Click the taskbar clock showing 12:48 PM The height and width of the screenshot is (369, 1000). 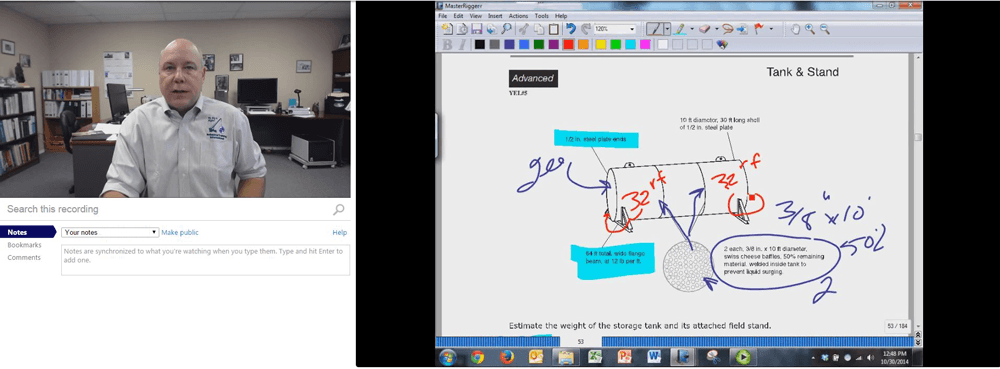[x=894, y=357]
